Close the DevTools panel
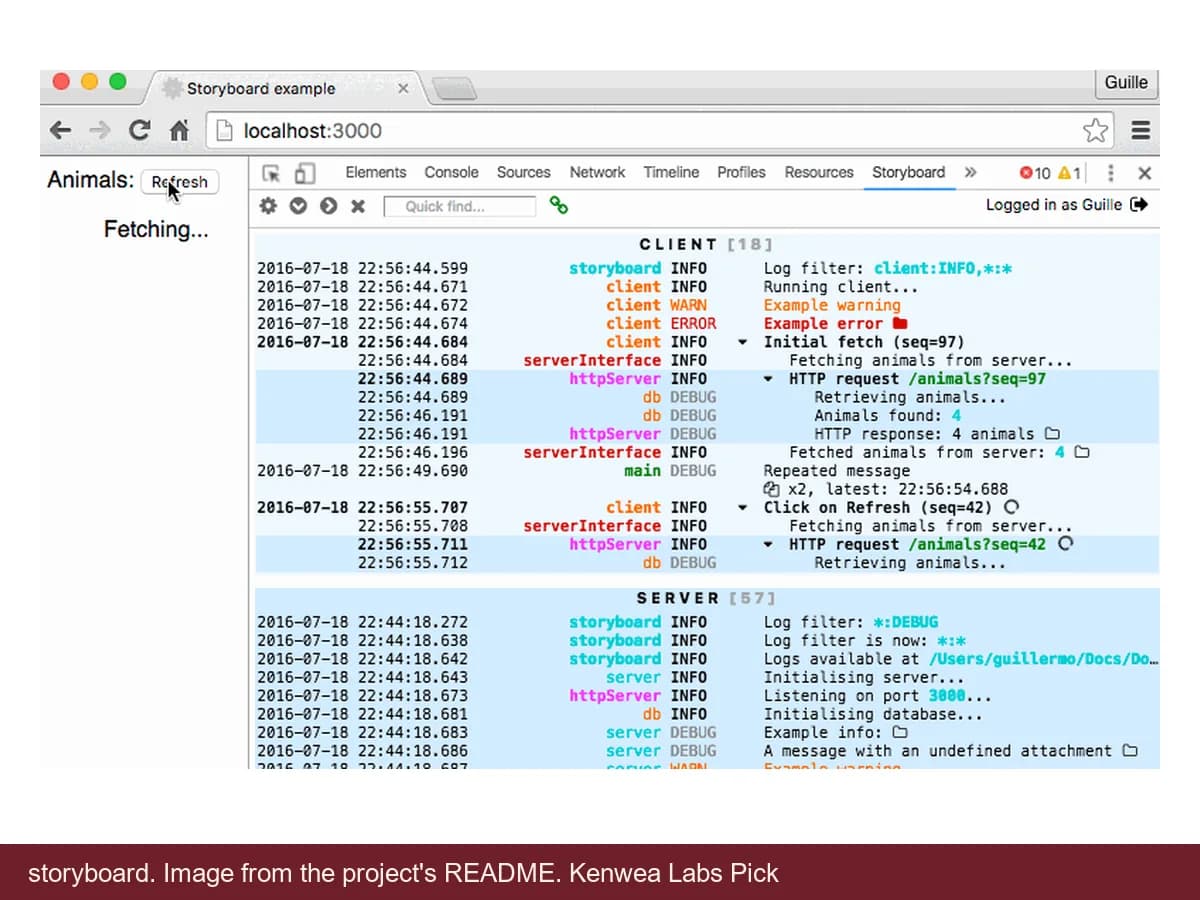Viewport: 1200px width, 900px height. click(1145, 173)
